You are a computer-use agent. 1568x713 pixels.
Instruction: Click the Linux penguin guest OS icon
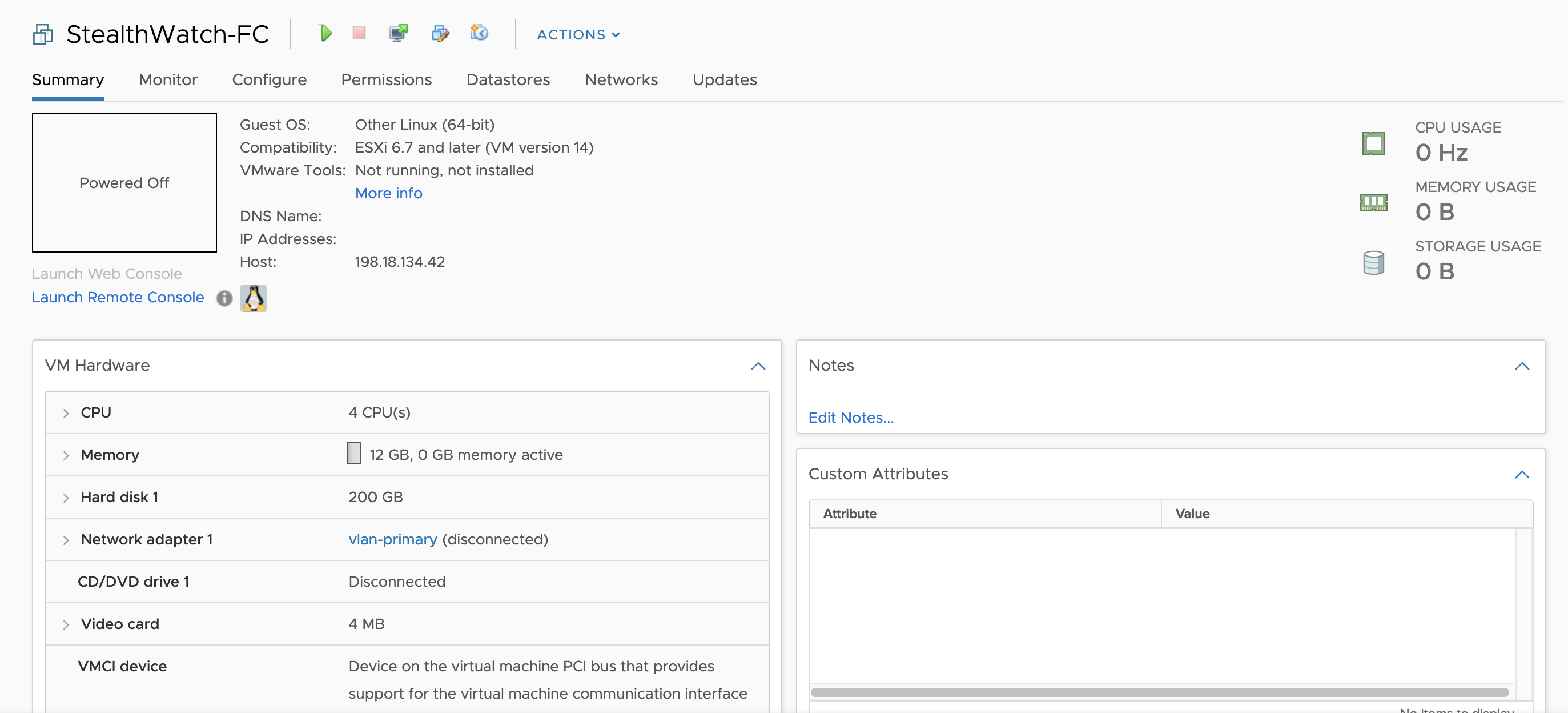[253, 298]
